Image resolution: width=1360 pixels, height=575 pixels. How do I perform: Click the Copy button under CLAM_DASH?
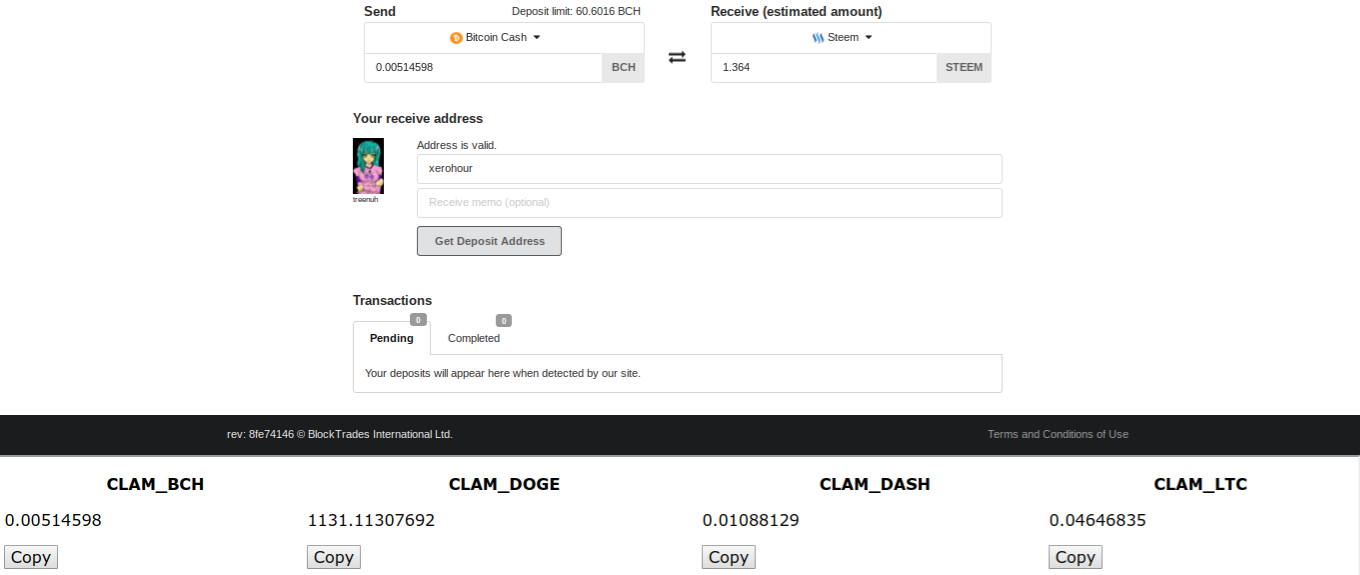(729, 558)
